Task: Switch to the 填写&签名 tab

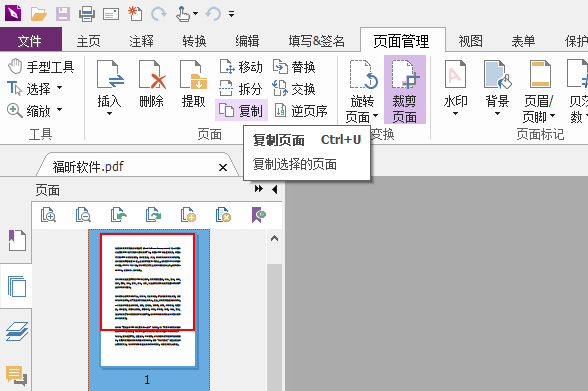Action: (x=316, y=40)
